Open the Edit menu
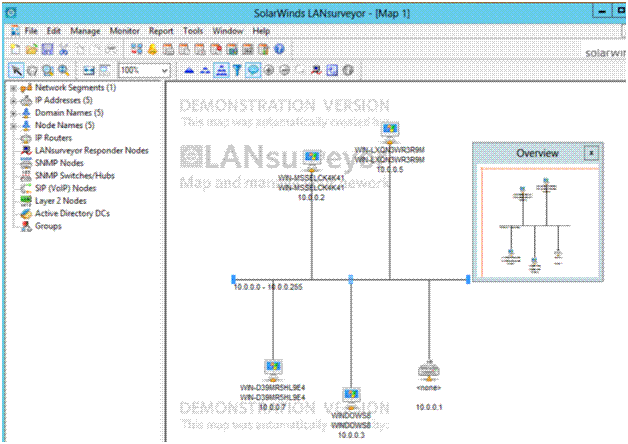The width and height of the screenshot is (628, 444). tap(53, 31)
